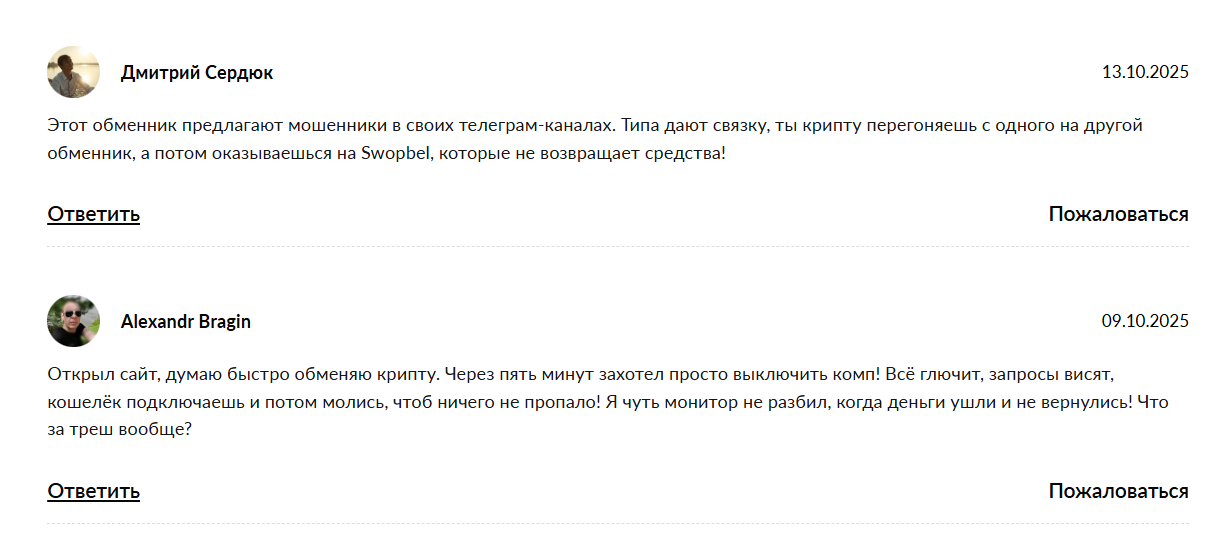Screen dimensions: 1206x560
Task: Open Alexandr Bragin's avatar photo
Action: 73,321
